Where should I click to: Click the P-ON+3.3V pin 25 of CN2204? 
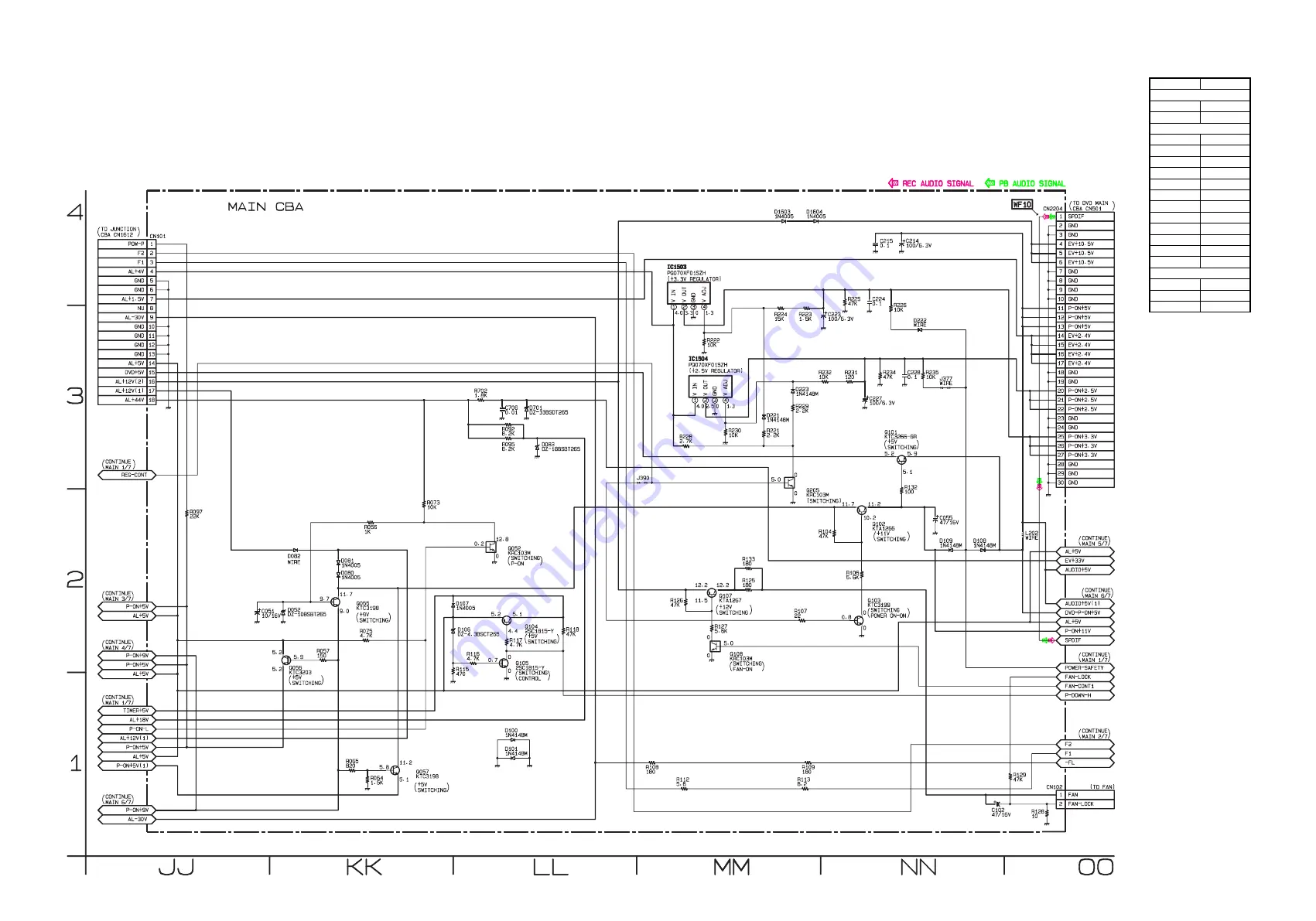coord(1085,437)
